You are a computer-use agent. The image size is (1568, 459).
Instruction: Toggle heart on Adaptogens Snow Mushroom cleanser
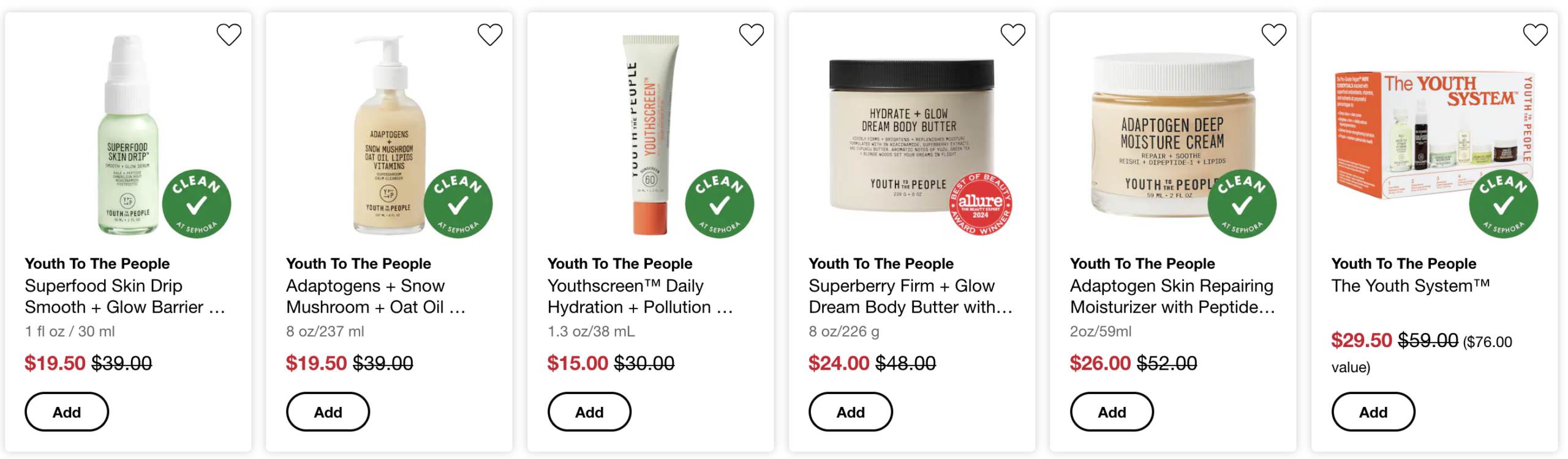(x=490, y=35)
